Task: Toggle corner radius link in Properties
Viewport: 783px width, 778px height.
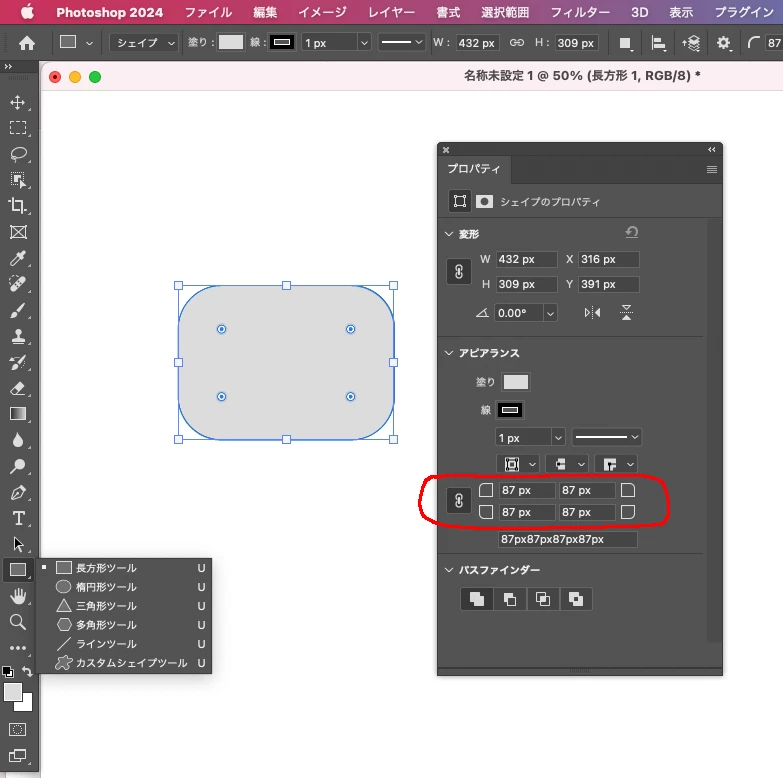Action: pos(459,501)
